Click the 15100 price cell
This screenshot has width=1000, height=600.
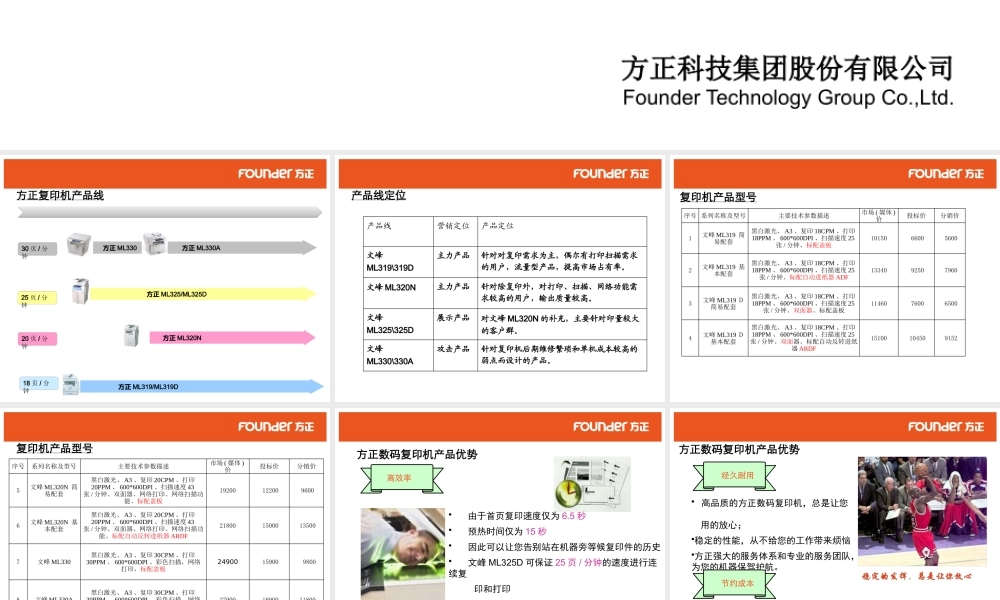click(879, 338)
